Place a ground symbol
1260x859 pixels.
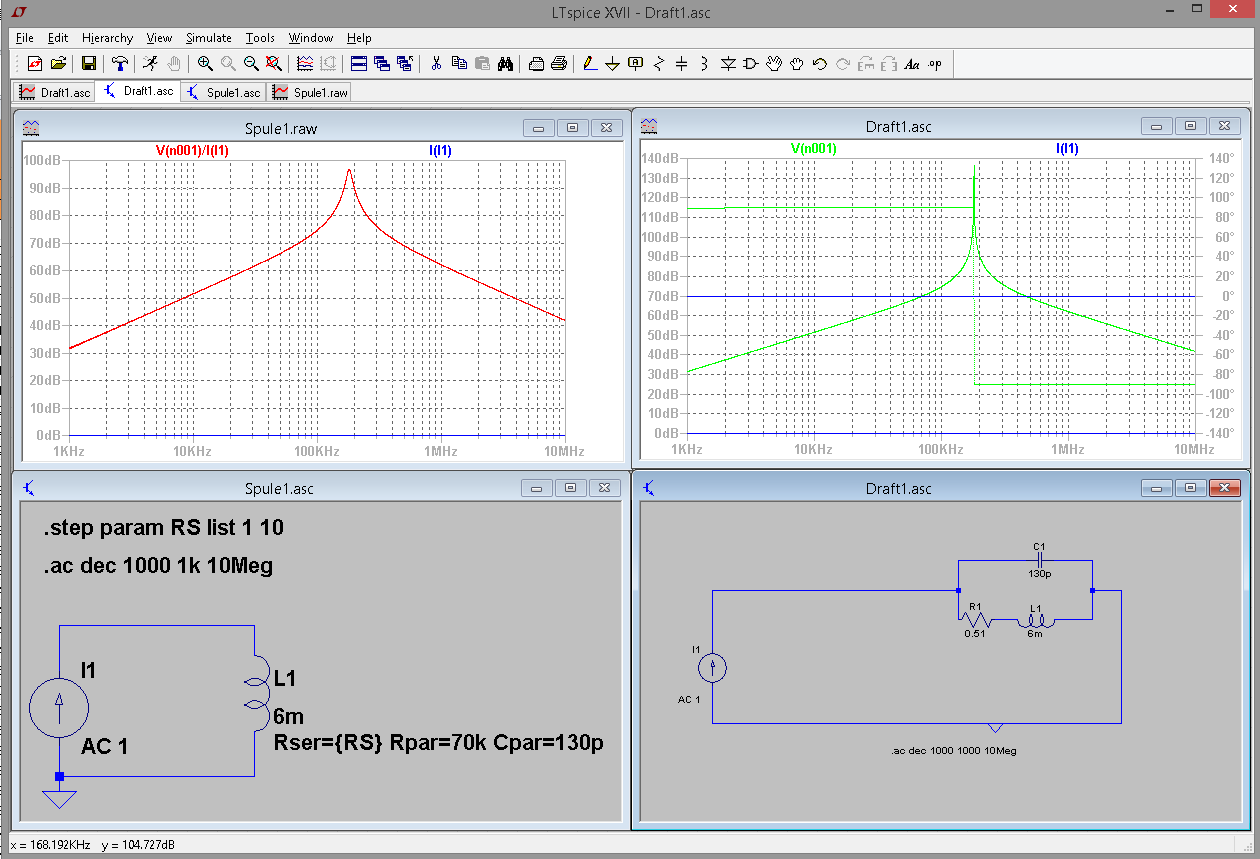pos(613,64)
